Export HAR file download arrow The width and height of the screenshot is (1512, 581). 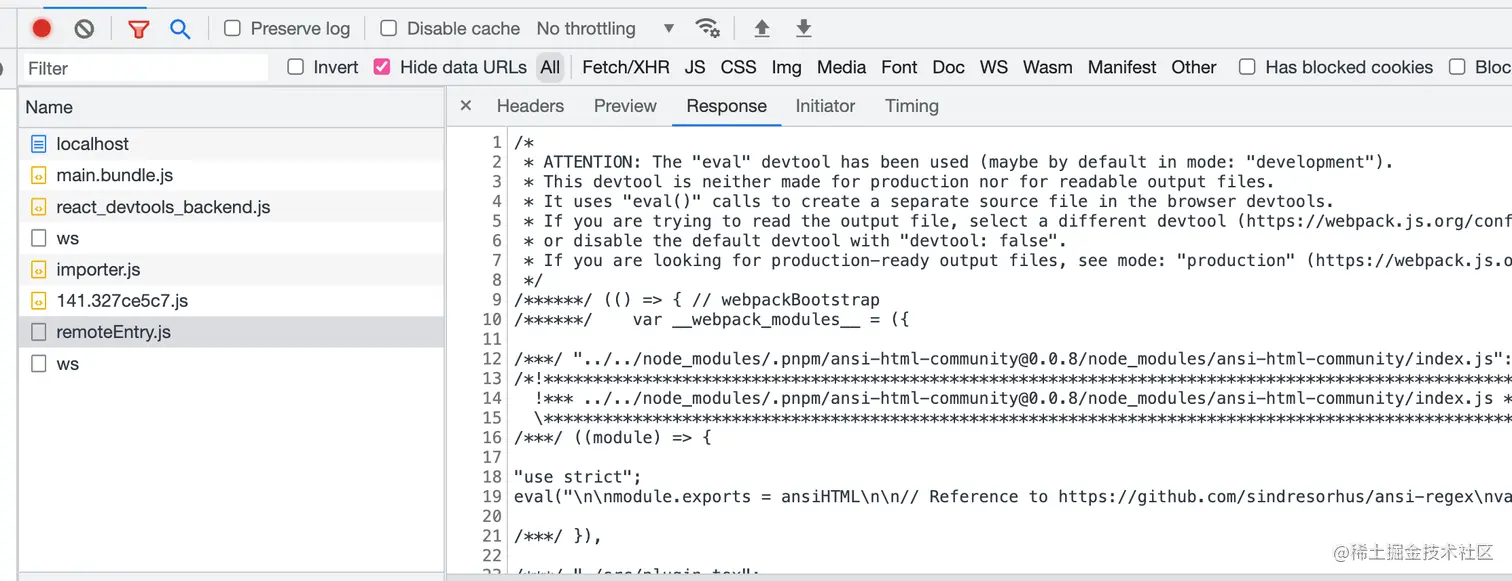point(804,28)
